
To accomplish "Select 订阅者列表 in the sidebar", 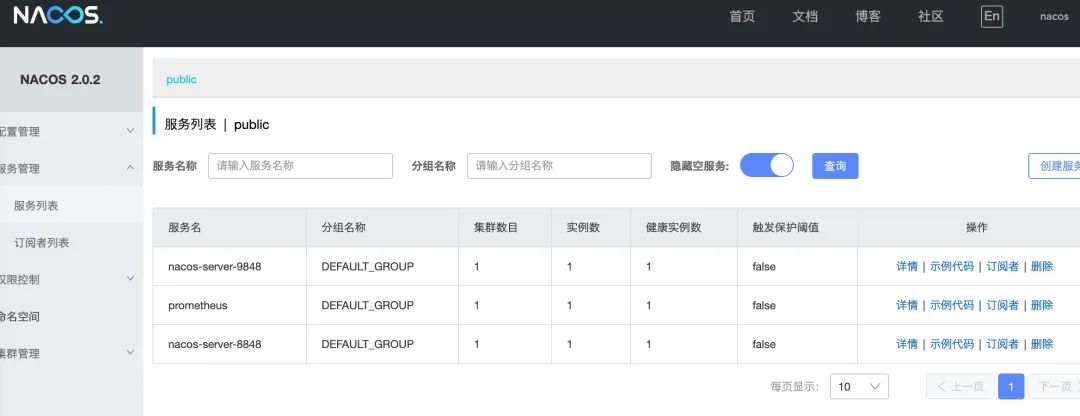I will tap(42, 242).
